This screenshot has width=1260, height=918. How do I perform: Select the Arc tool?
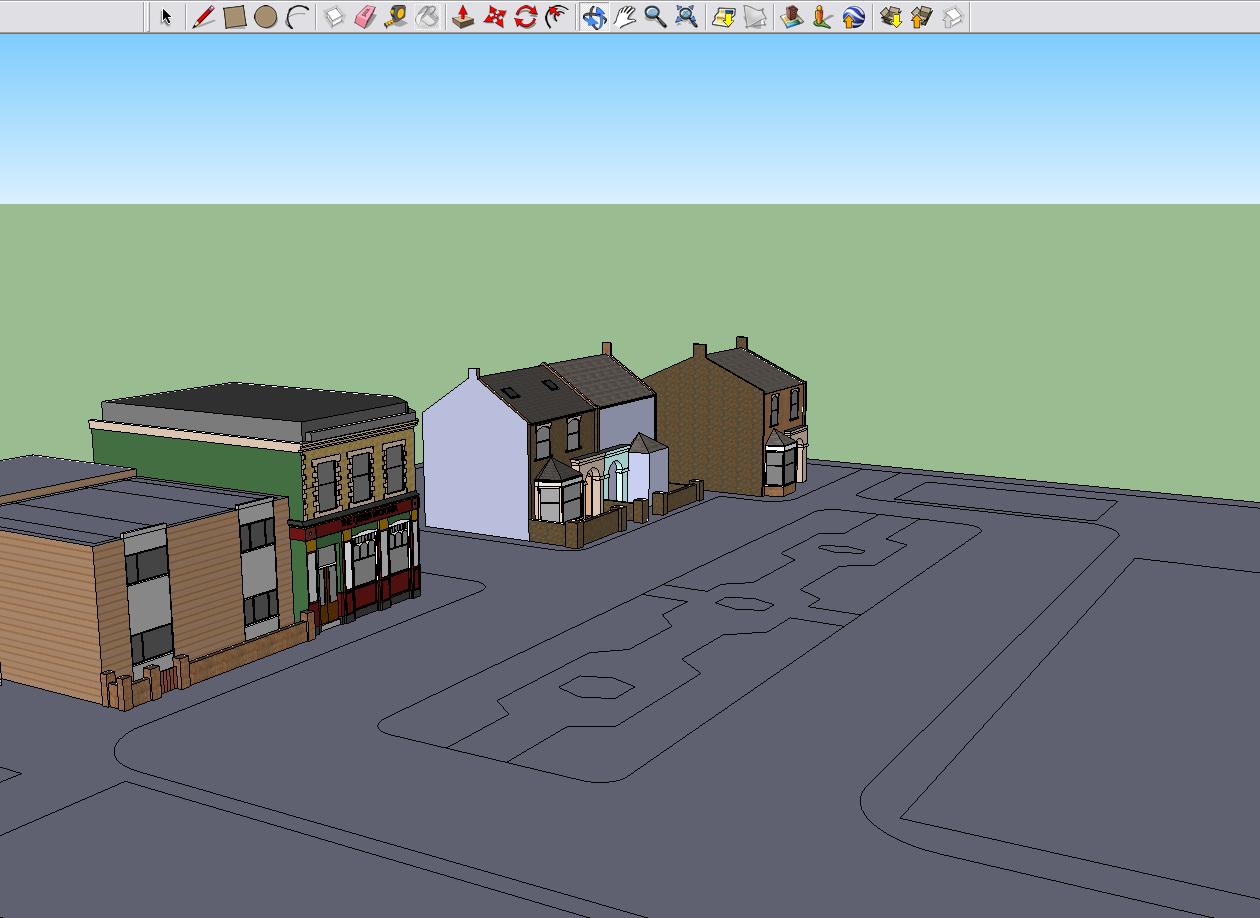(x=296, y=17)
